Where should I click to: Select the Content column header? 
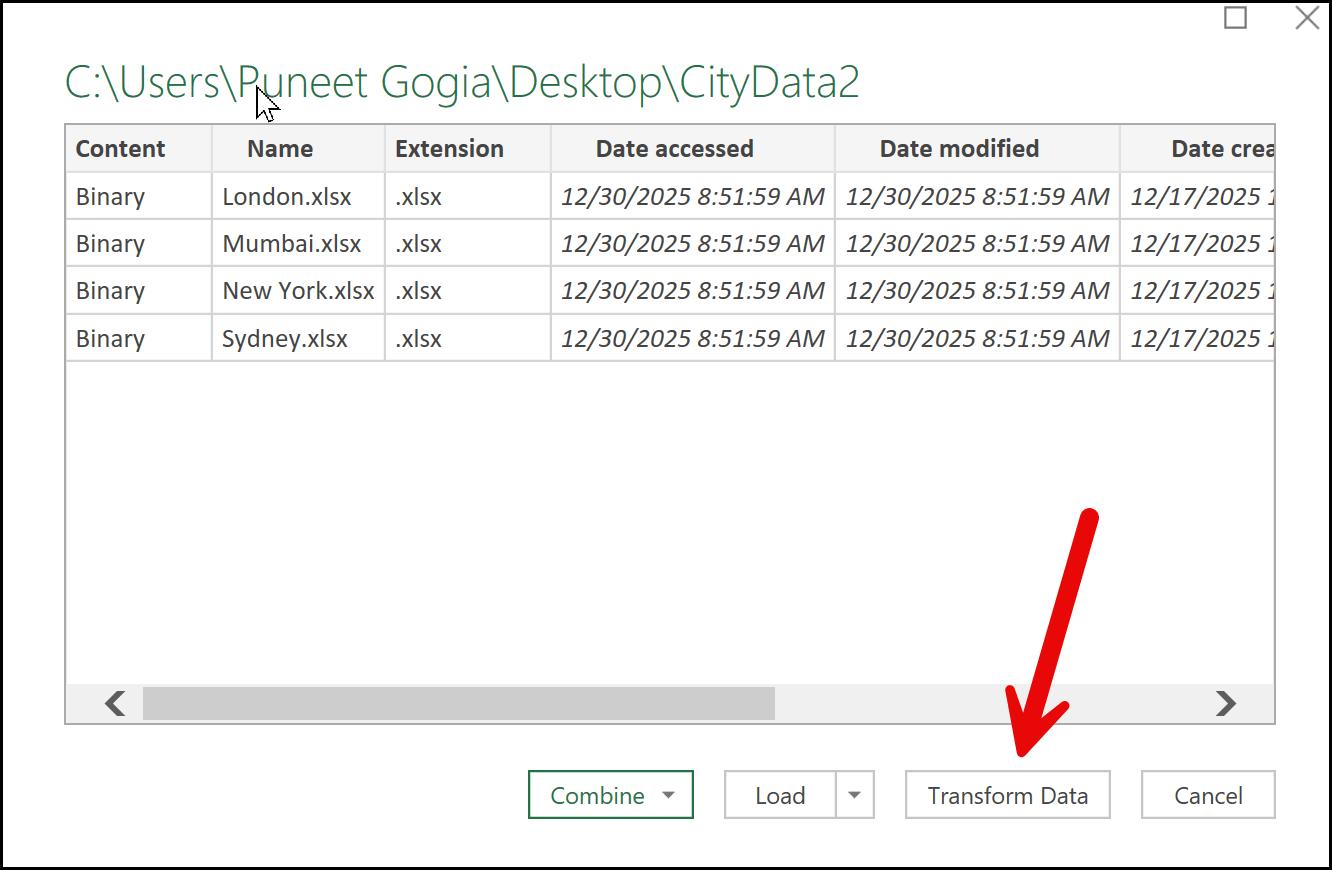(120, 149)
